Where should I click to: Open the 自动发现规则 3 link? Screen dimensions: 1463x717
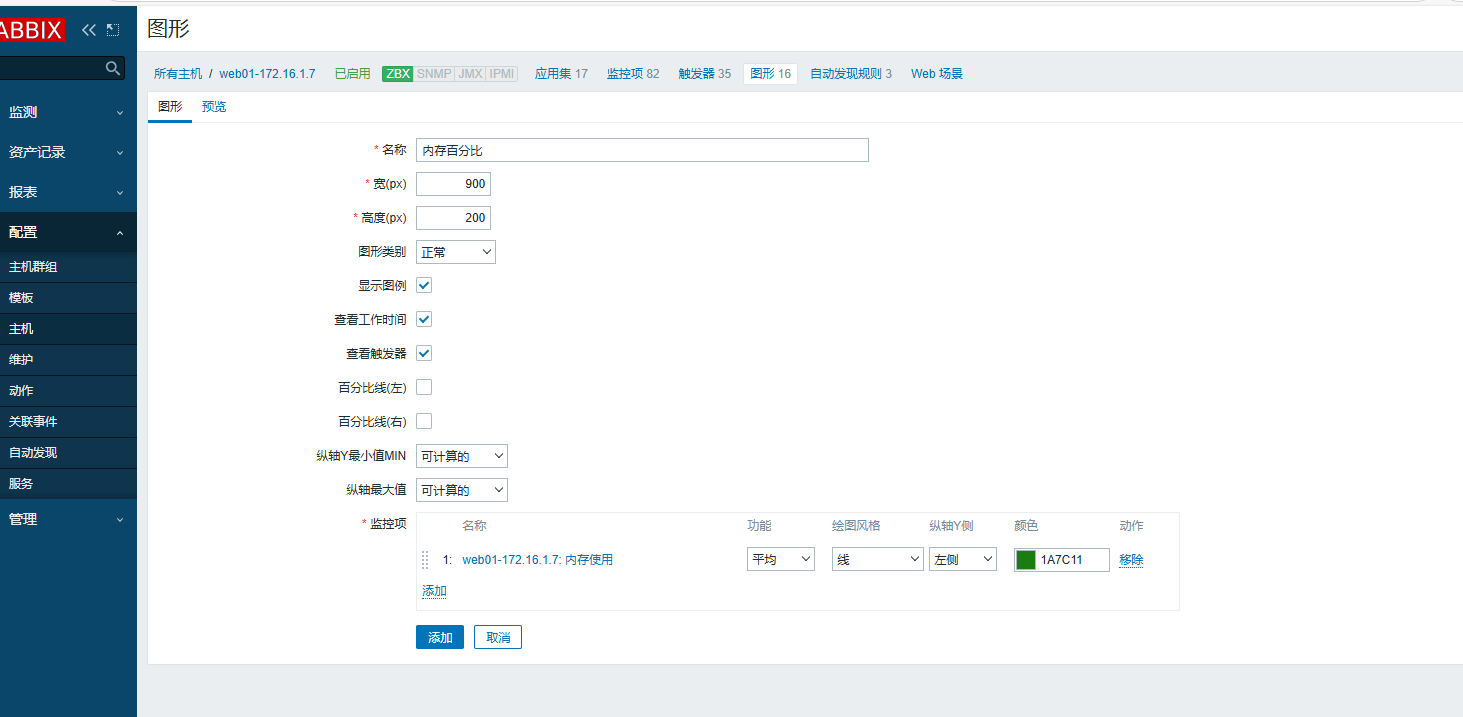tap(851, 74)
